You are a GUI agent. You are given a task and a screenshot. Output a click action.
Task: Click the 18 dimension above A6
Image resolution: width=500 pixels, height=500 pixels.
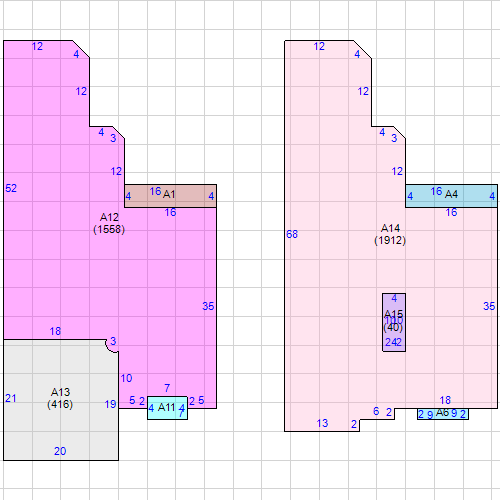coord(445,400)
